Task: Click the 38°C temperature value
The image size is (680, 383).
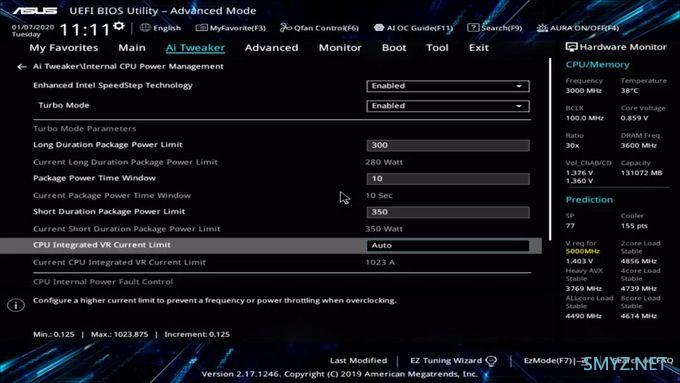Action: click(x=629, y=91)
